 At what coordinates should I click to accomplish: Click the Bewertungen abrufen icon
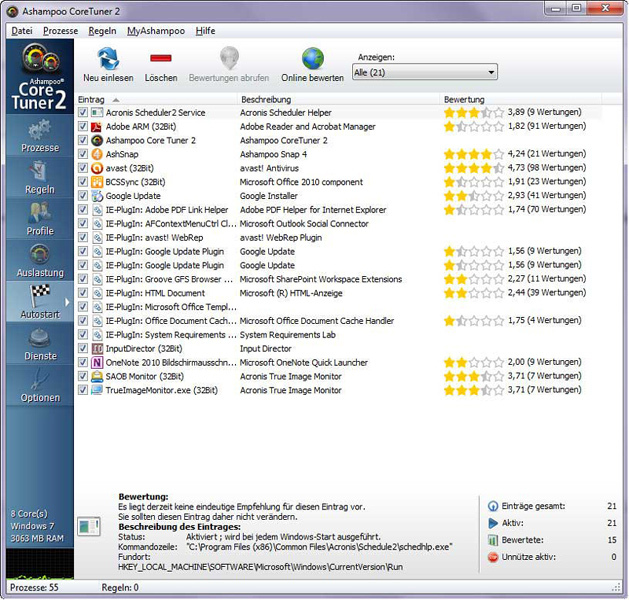point(229,58)
